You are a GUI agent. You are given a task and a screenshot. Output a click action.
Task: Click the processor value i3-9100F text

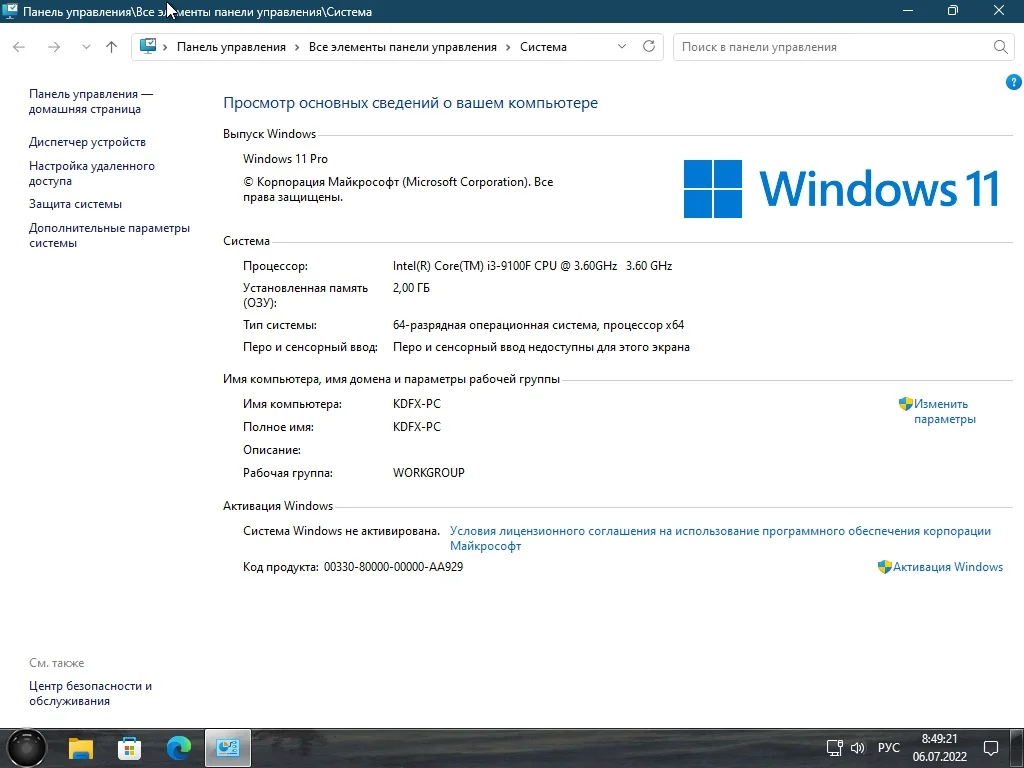click(x=532, y=266)
